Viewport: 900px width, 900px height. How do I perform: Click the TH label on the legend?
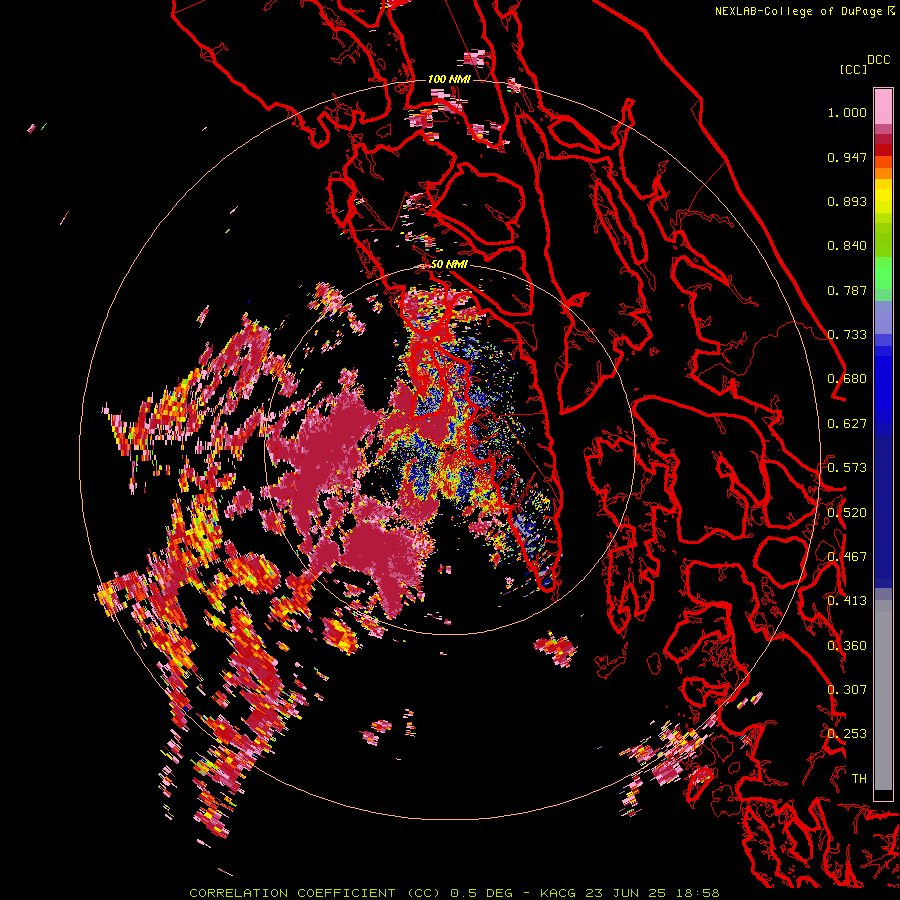[859, 779]
